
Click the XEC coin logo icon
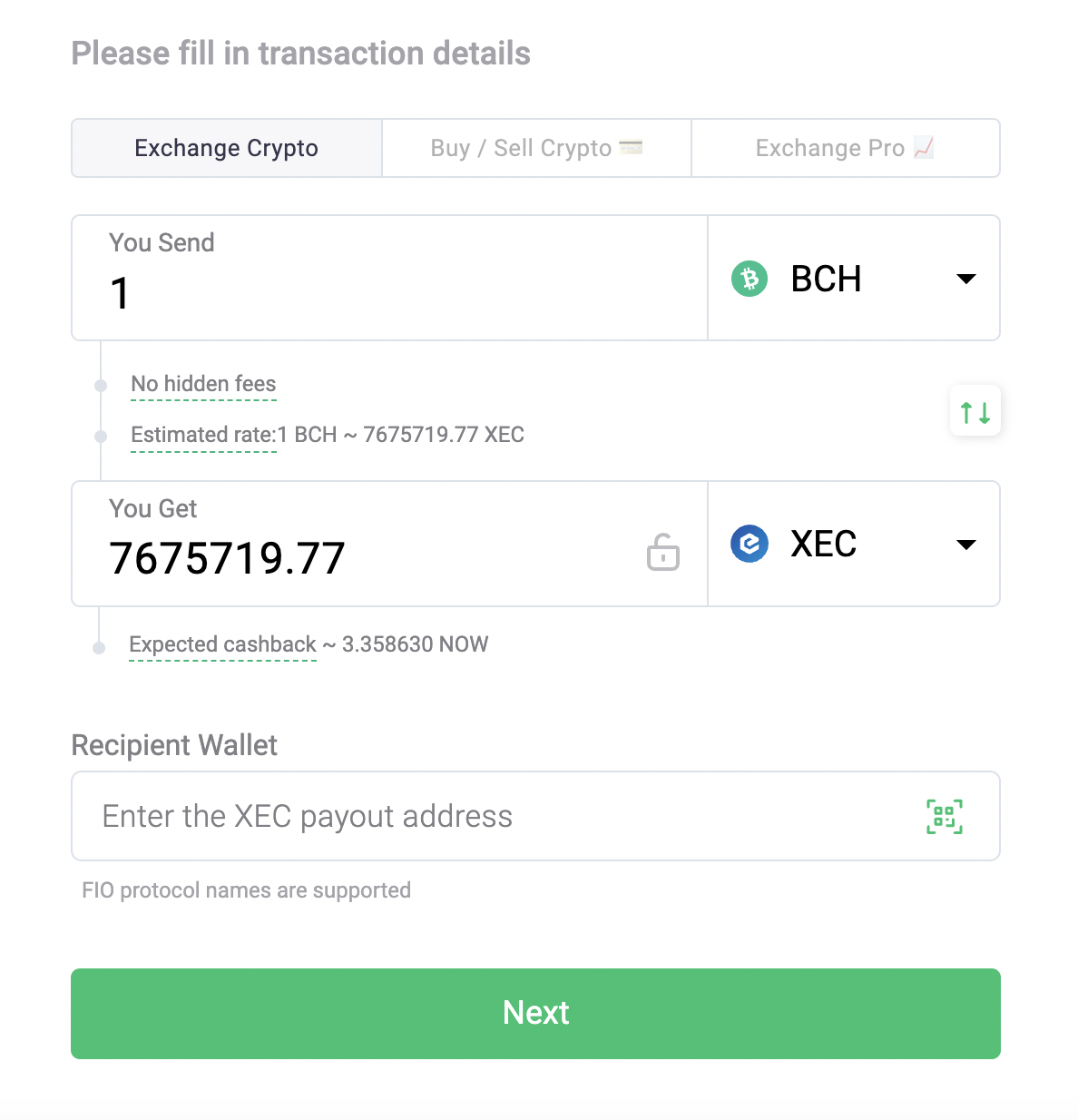750,544
